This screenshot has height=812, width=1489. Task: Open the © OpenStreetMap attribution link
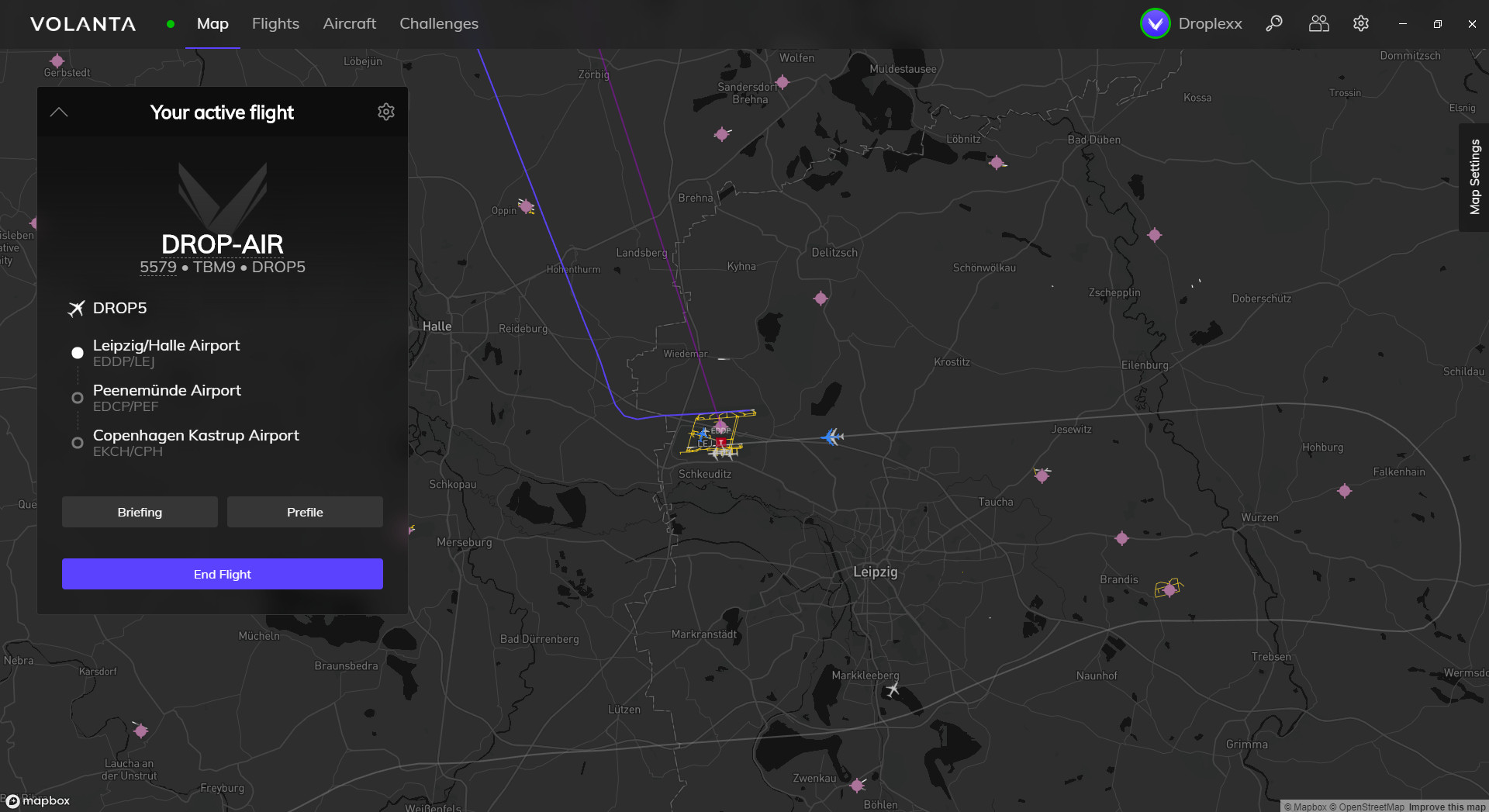1366,807
